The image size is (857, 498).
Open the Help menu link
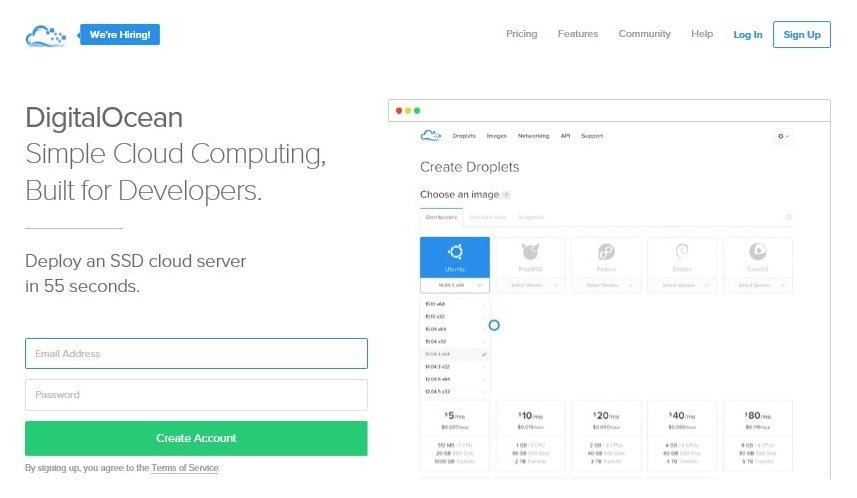click(702, 34)
